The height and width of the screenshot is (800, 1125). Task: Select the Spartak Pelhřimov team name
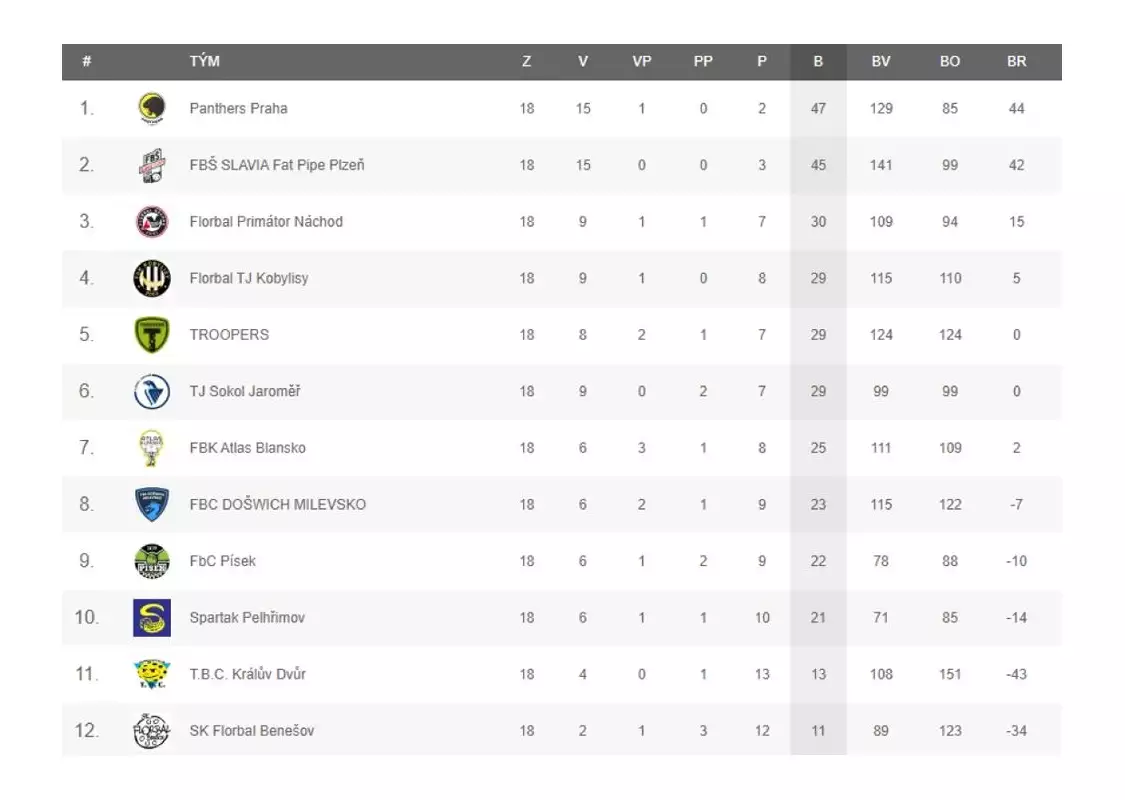click(247, 618)
